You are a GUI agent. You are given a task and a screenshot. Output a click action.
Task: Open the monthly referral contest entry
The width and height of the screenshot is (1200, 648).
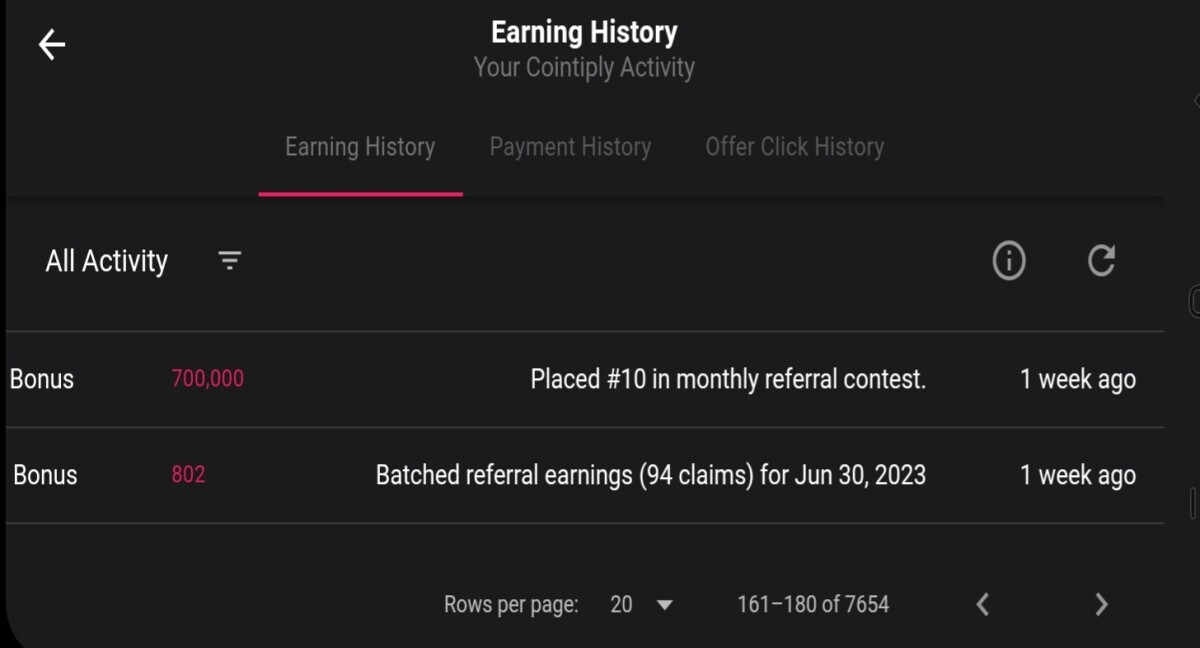tap(585, 379)
